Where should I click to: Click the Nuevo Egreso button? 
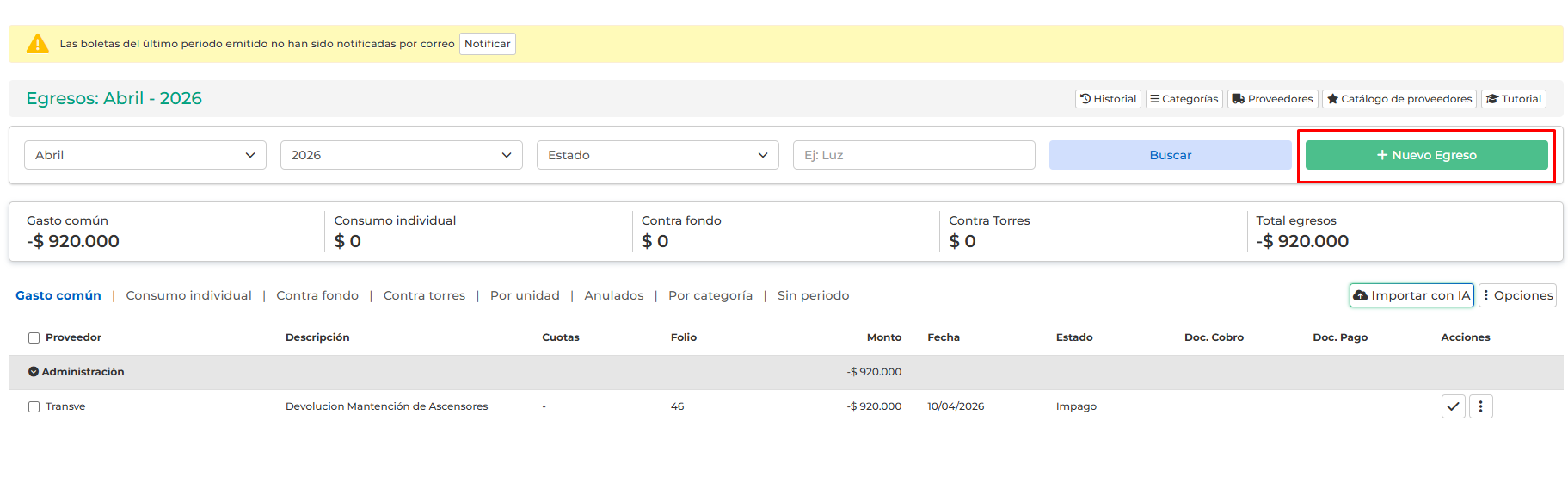point(1426,155)
